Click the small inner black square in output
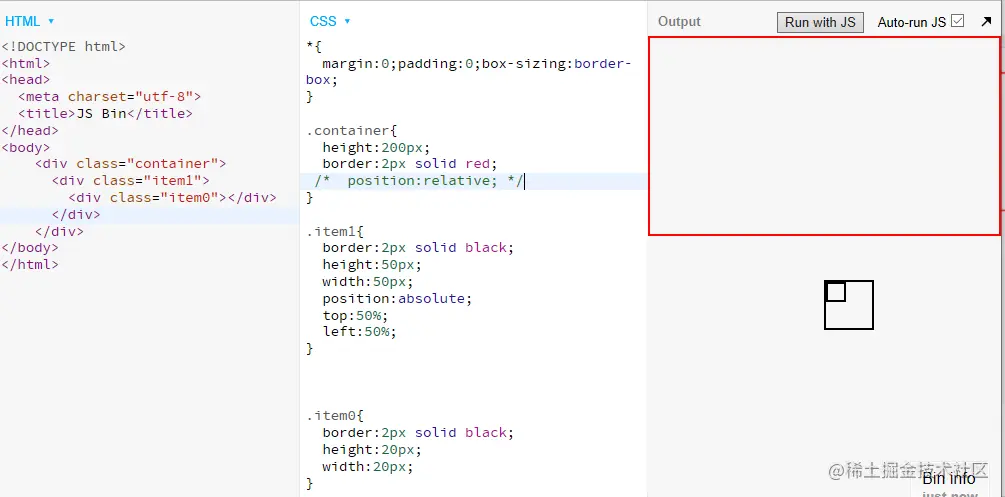The height and width of the screenshot is (497, 1005). (835, 291)
